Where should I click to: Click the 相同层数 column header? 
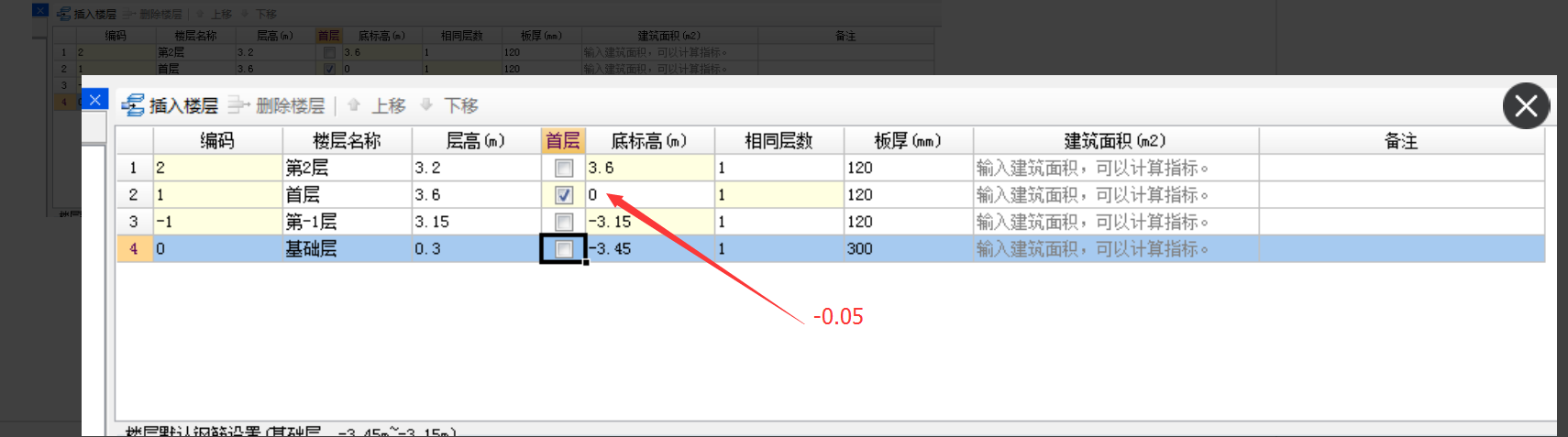point(778,141)
